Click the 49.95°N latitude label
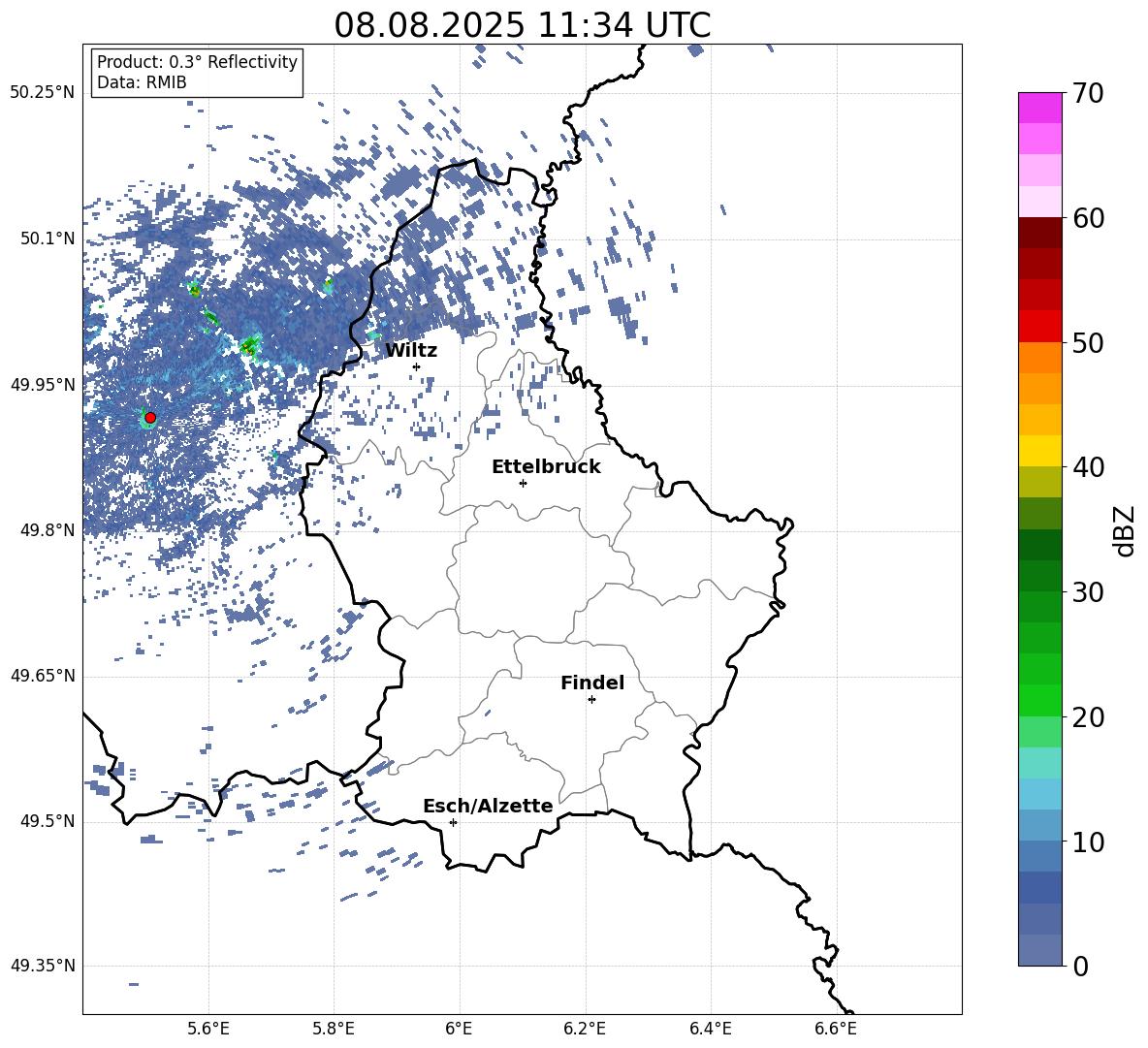 43,385
